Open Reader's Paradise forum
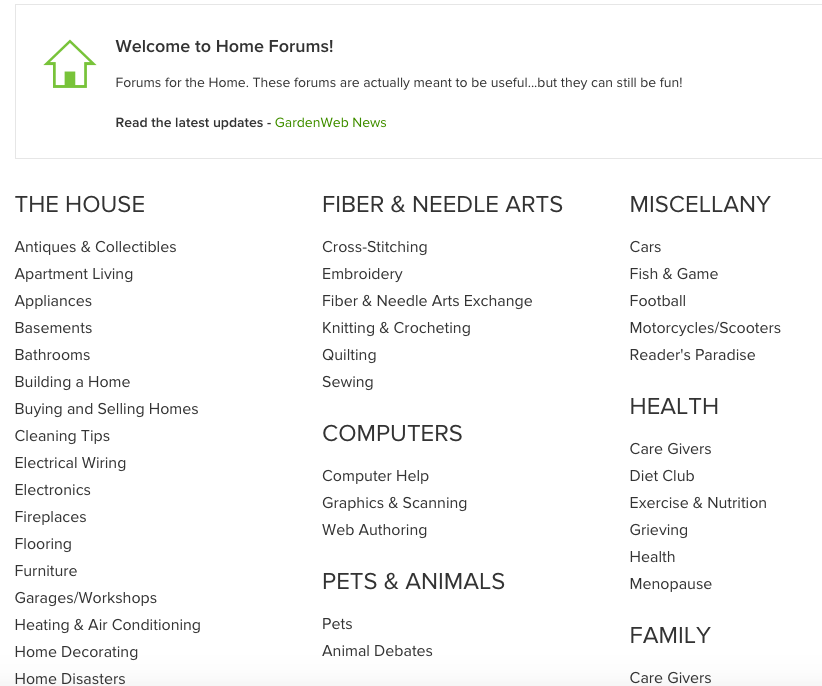This screenshot has width=822, height=686. pos(693,355)
